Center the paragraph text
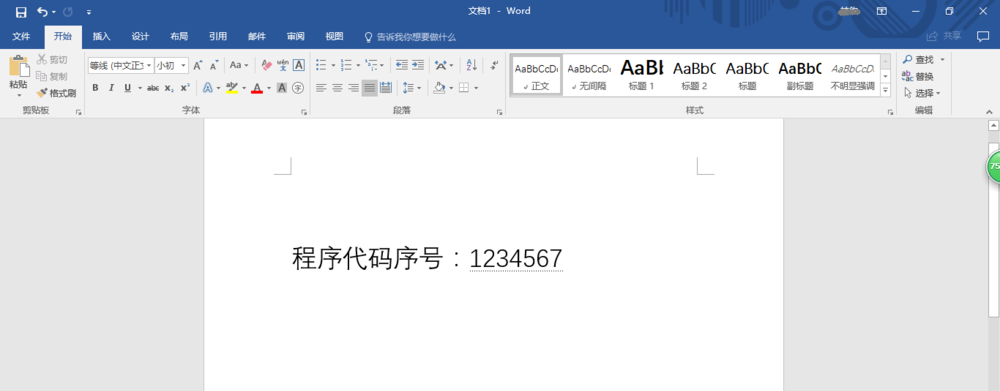 337,87
